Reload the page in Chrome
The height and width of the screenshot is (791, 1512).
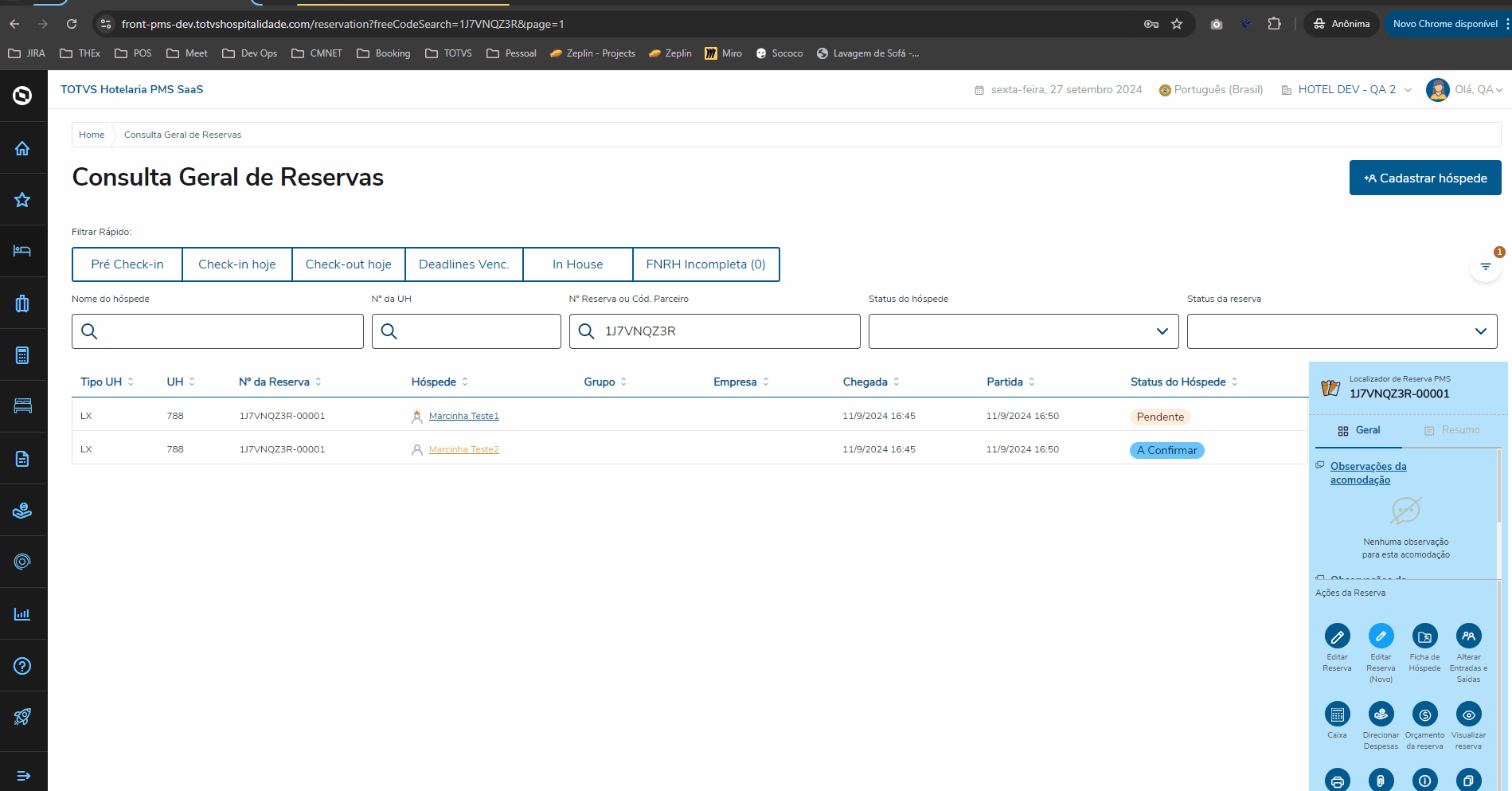click(x=72, y=24)
